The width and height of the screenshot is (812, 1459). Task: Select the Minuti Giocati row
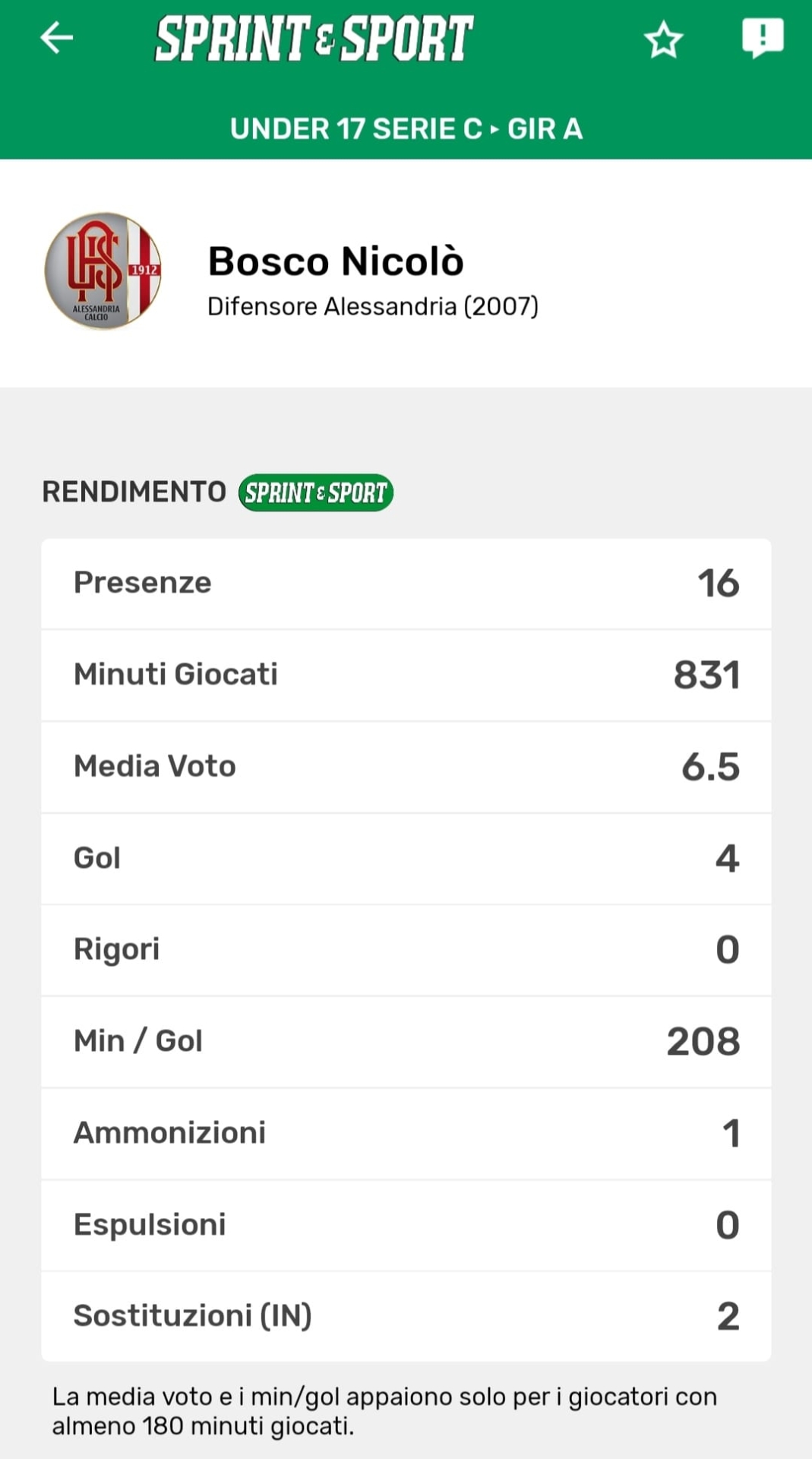(x=406, y=675)
